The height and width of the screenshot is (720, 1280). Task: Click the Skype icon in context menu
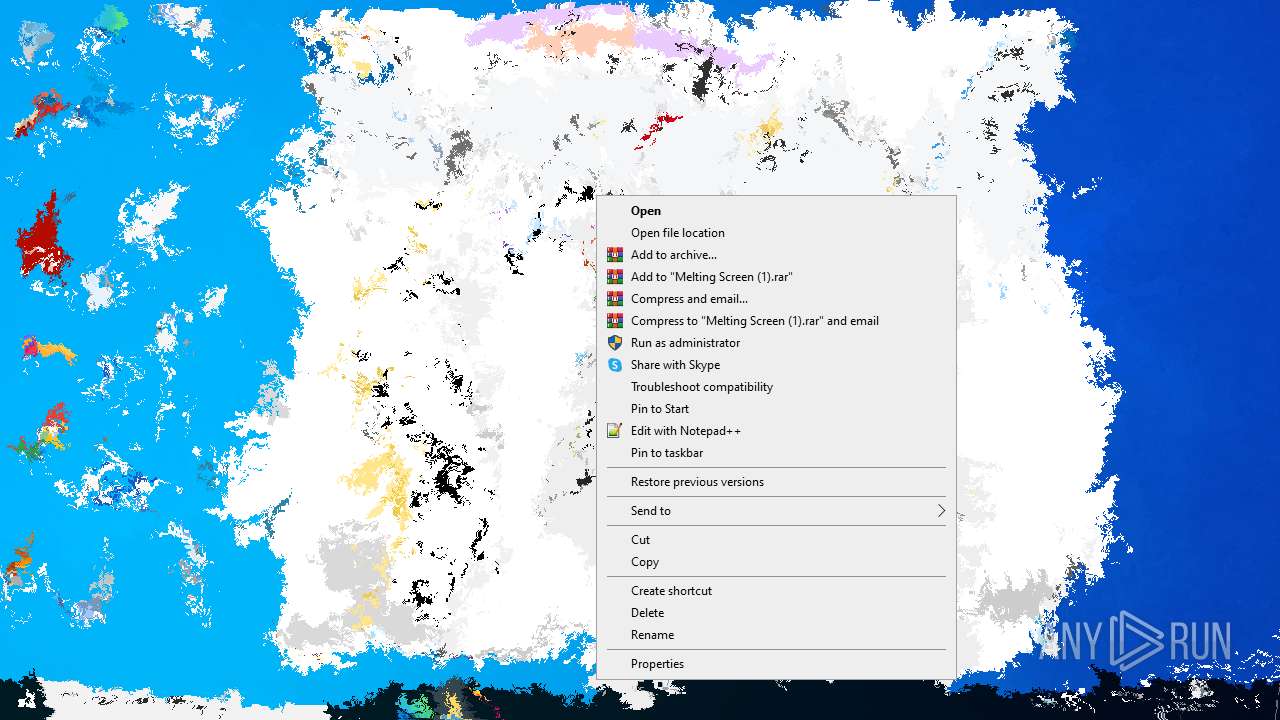pos(615,365)
